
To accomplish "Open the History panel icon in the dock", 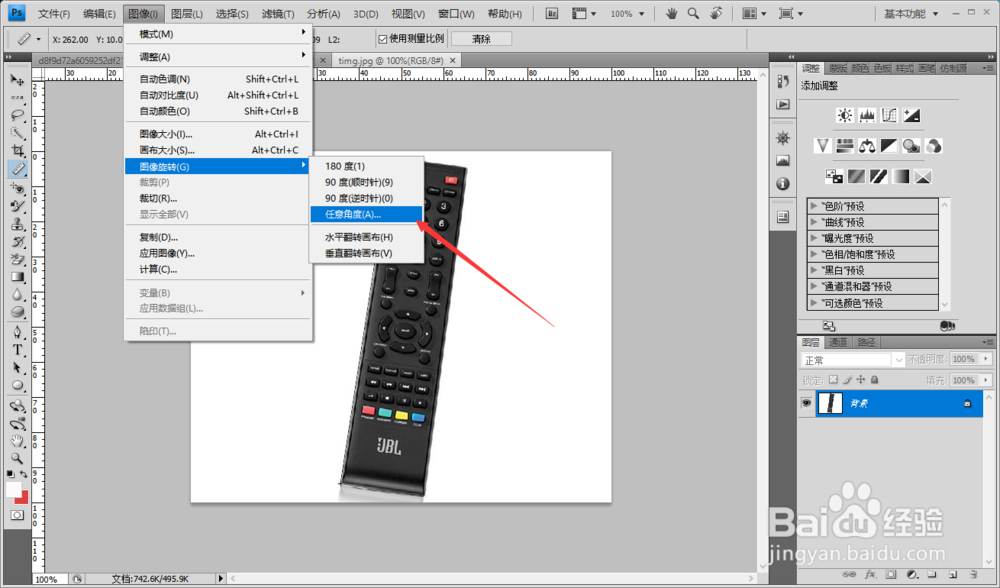I will click(x=783, y=81).
